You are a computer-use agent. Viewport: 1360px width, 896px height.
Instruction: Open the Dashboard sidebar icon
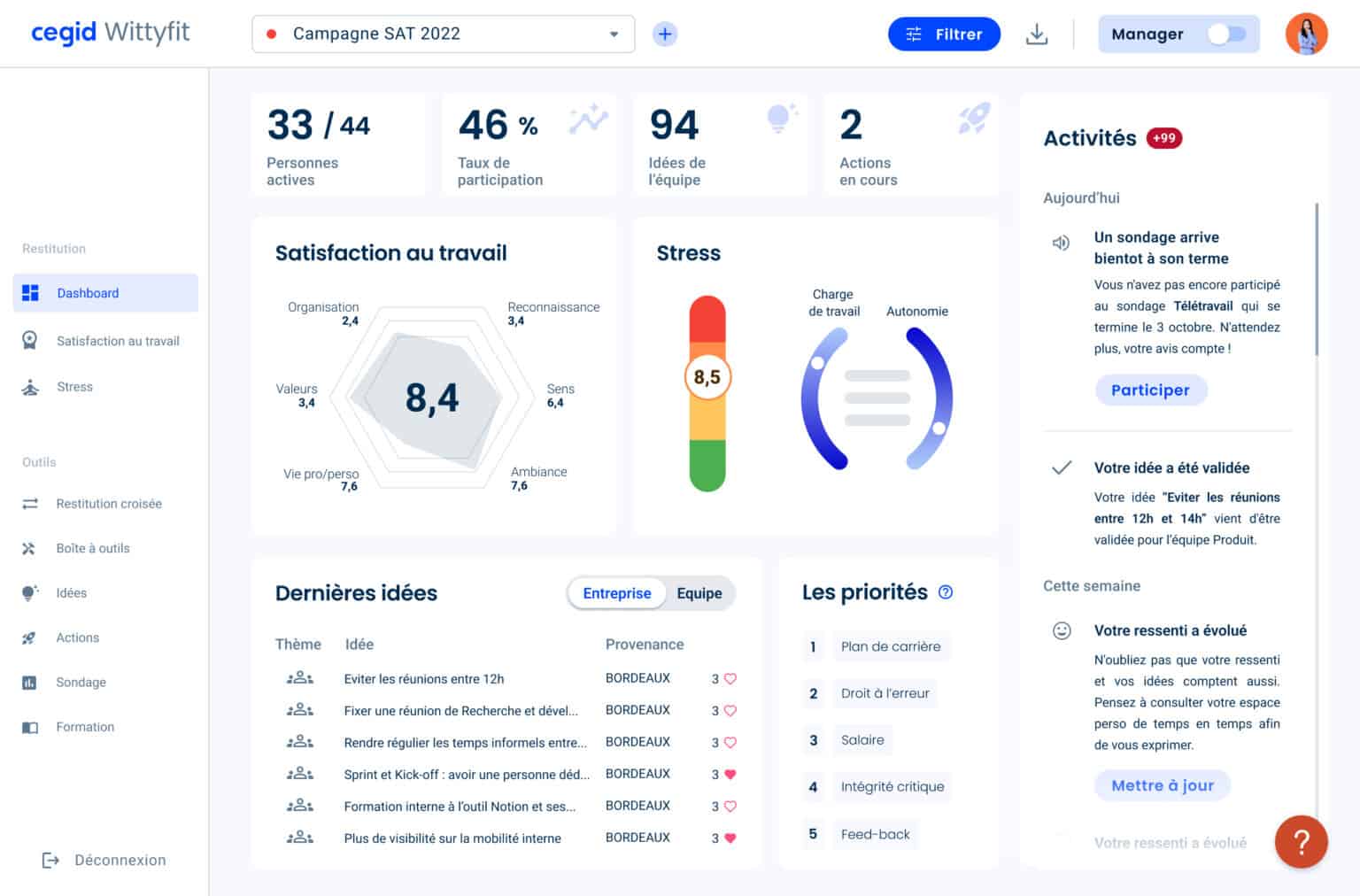[x=32, y=293]
